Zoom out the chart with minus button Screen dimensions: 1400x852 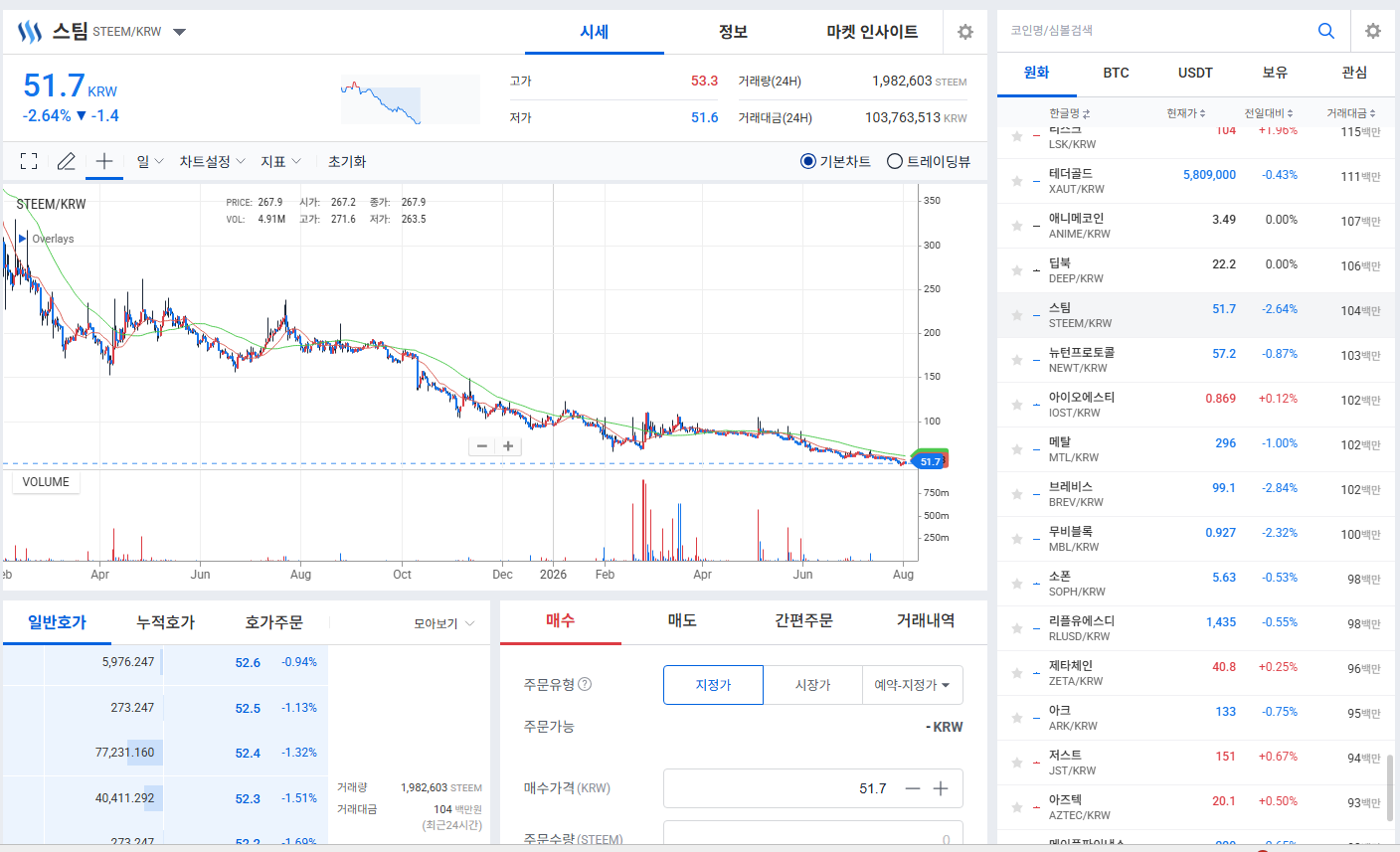coord(482,446)
